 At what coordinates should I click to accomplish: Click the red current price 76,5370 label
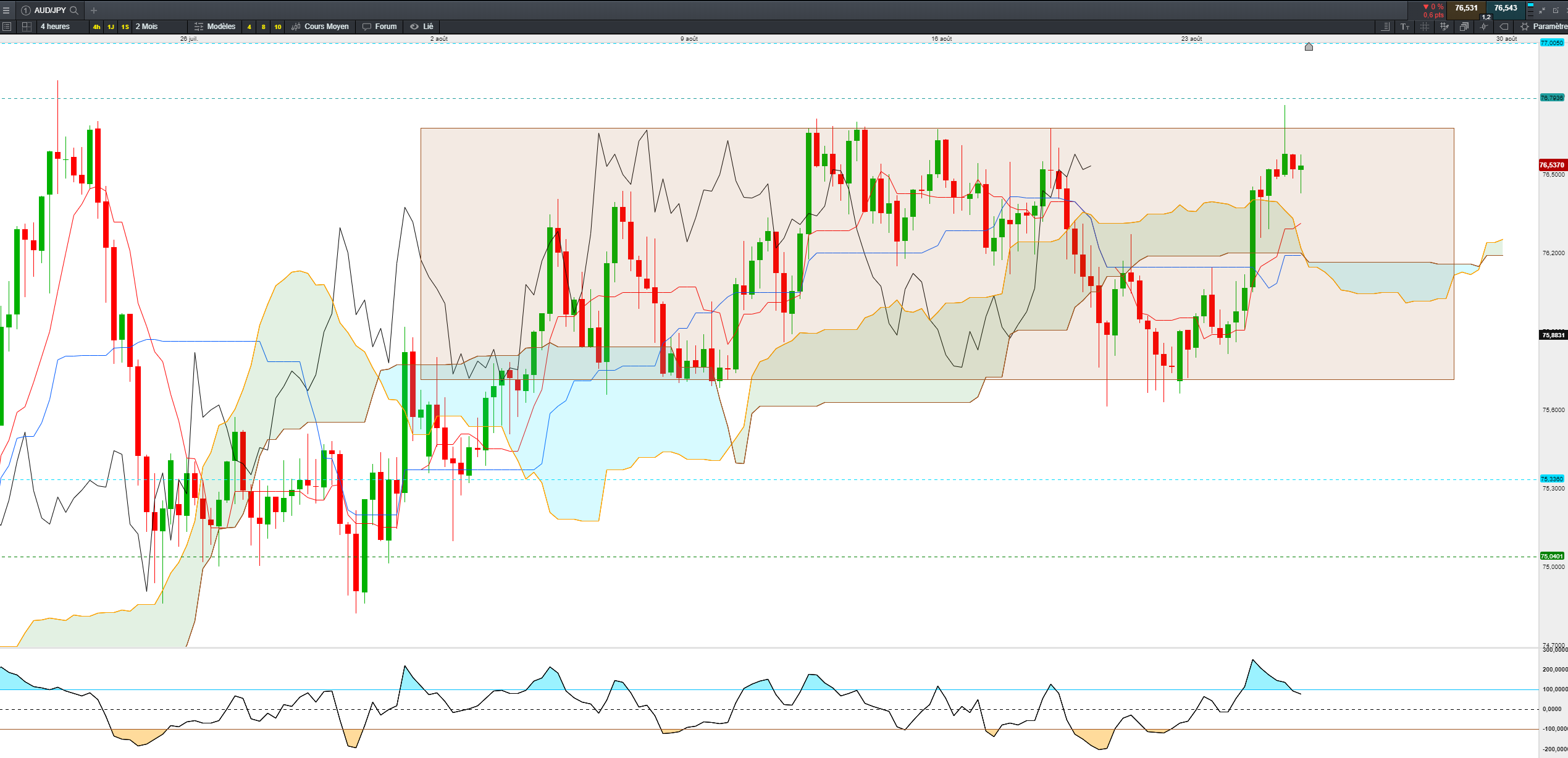(1552, 165)
